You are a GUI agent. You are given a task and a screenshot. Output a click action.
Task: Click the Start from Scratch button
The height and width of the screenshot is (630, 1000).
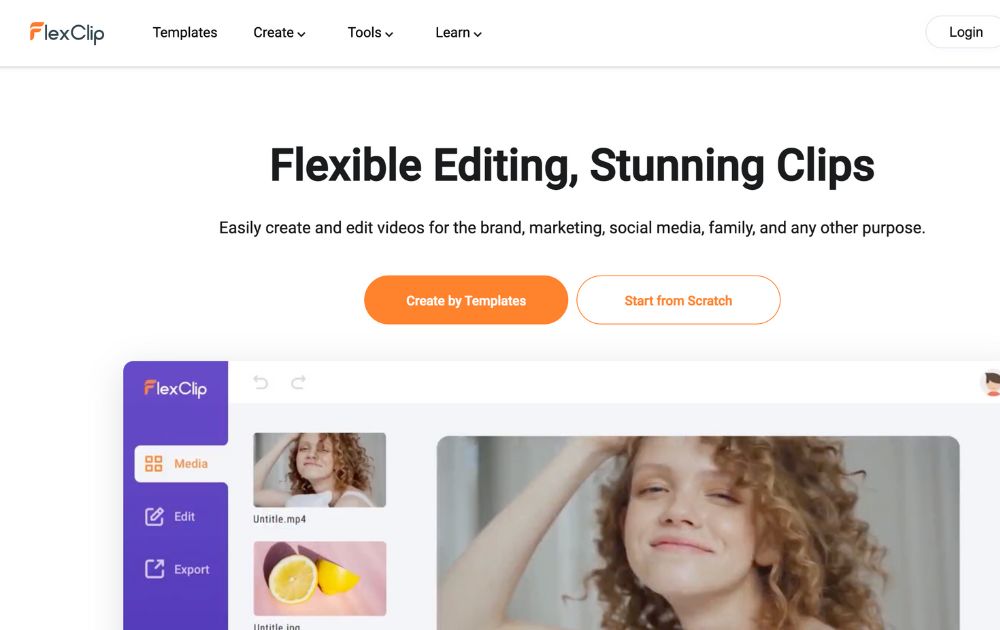coord(678,300)
